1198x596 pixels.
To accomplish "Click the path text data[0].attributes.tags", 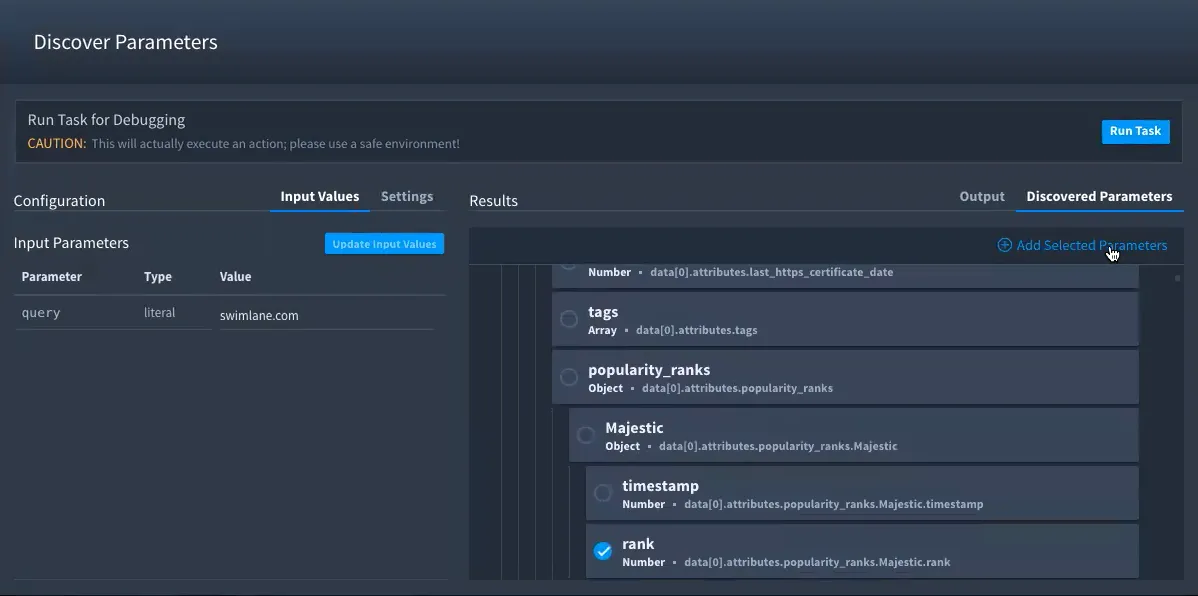I will pyautogui.click(x=697, y=330).
